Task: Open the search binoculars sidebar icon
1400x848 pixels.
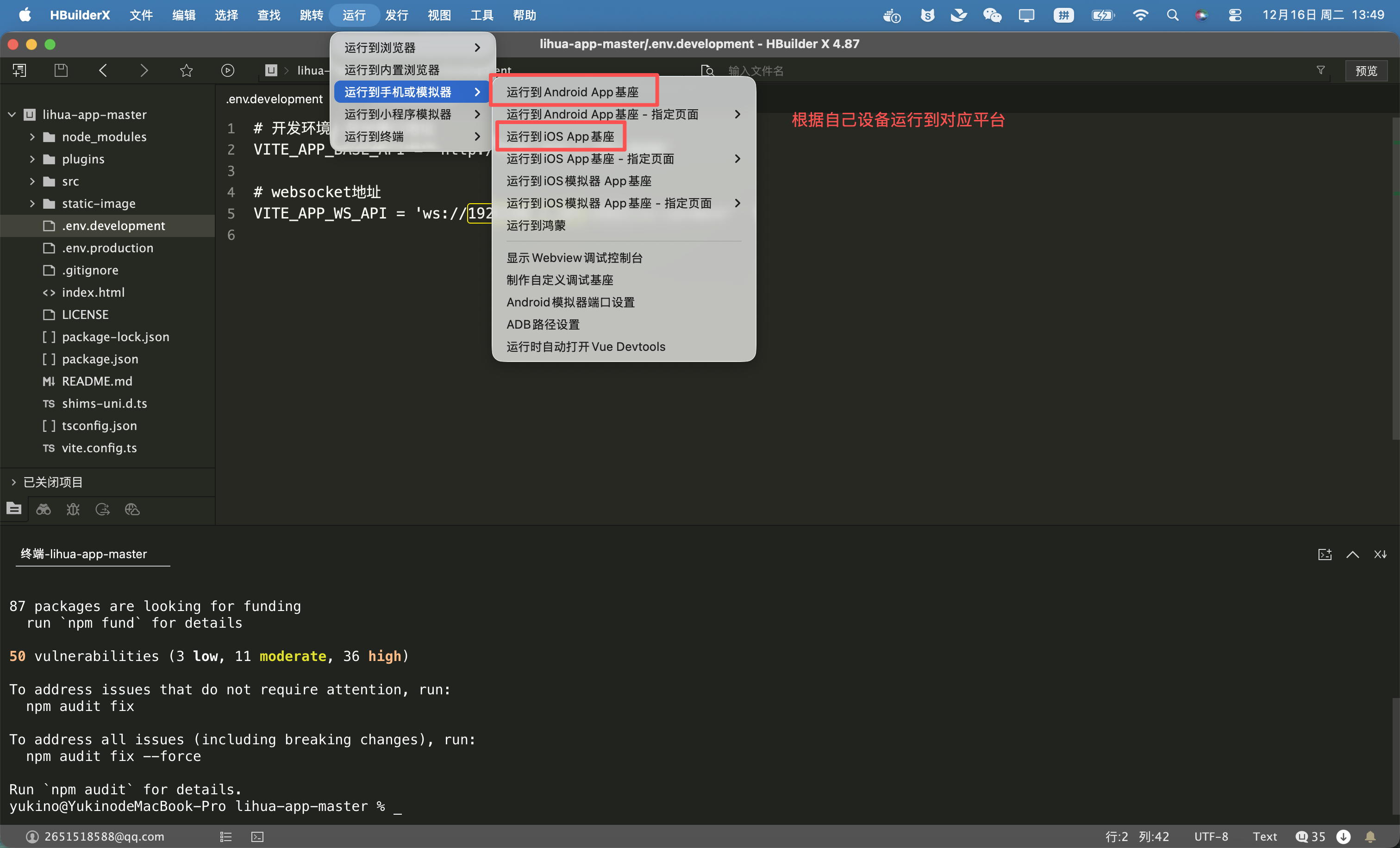Action: click(44, 510)
